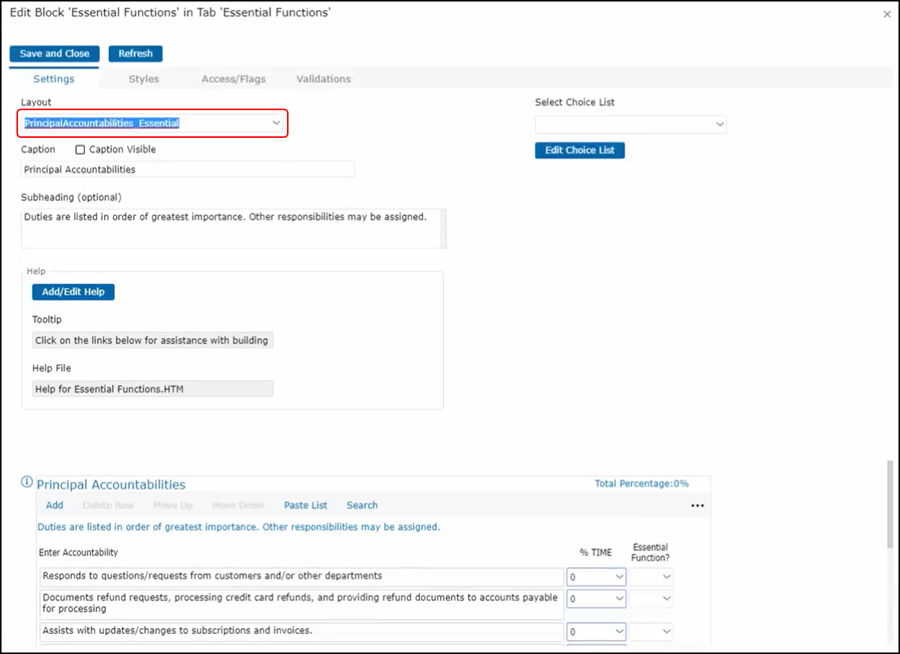Open the three-dot more options menu
This screenshot has height=654, width=900.
pyautogui.click(x=697, y=506)
